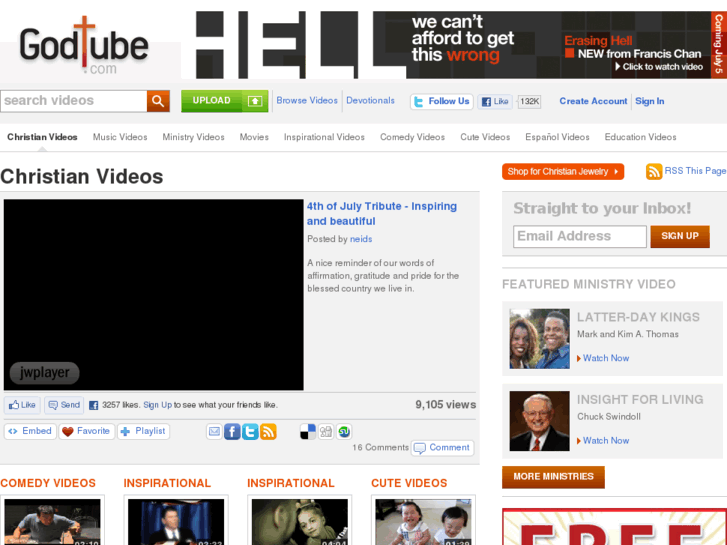Click the 9,105 views count
Image resolution: width=727 pixels, height=545 pixels.
[x=446, y=405]
